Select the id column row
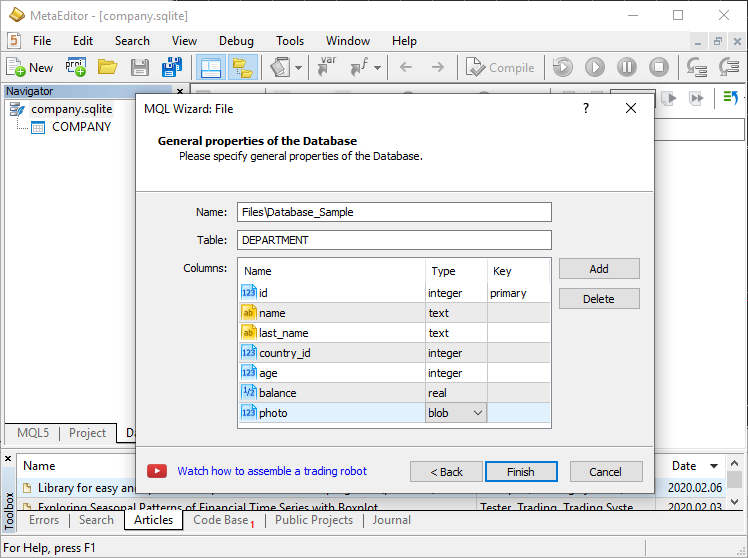748x558 pixels. (x=394, y=293)
